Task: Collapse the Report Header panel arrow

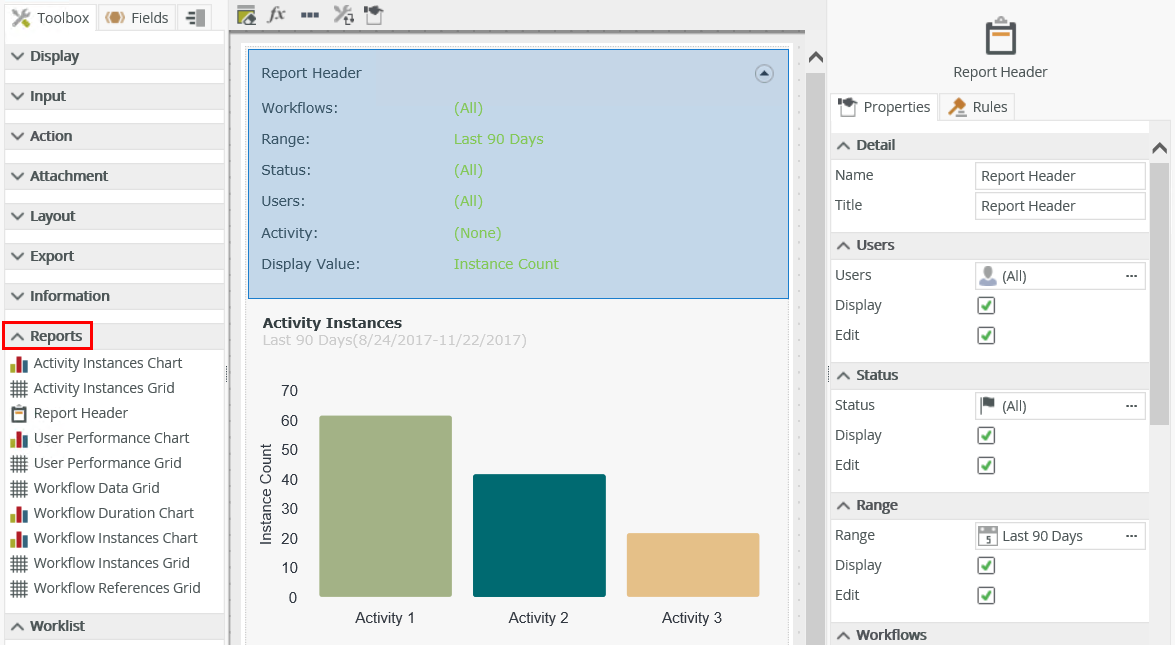Action: coord(764,73)
